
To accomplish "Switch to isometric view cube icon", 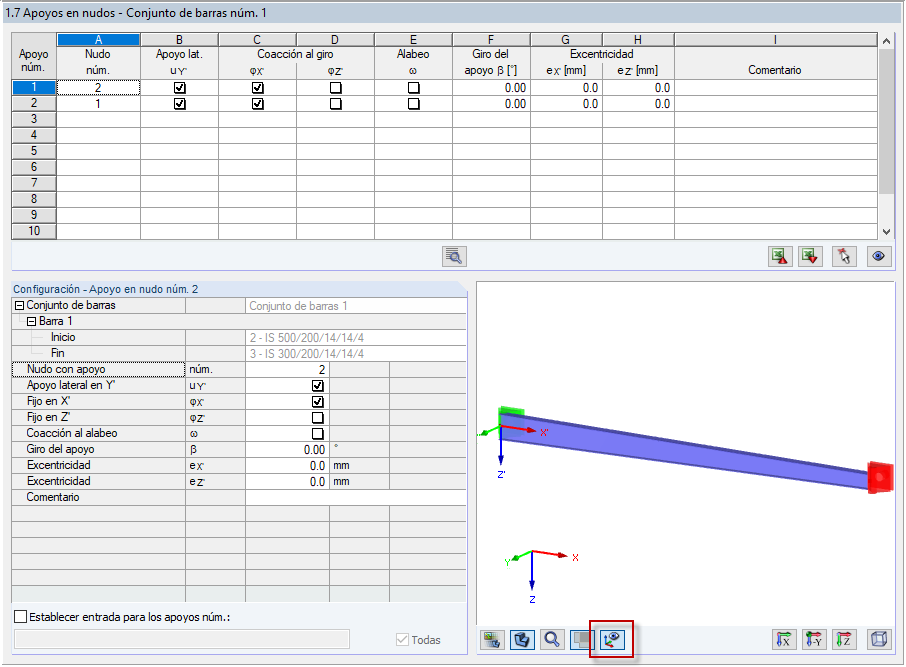I will (879, 640).
